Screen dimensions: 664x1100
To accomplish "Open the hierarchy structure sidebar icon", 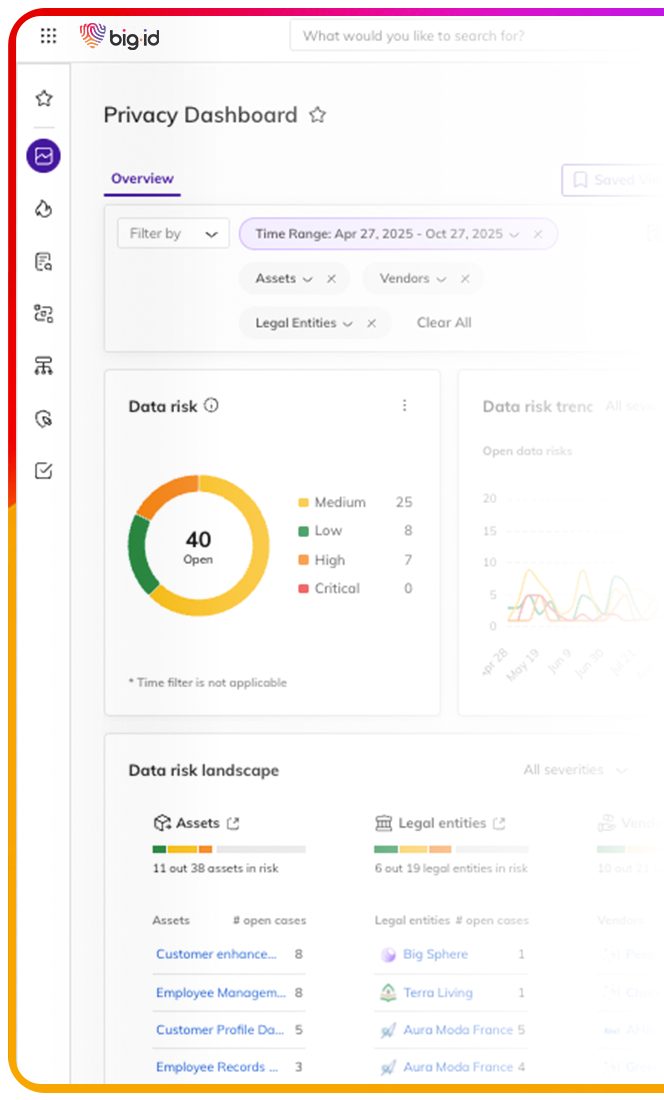I will (43, 365).
